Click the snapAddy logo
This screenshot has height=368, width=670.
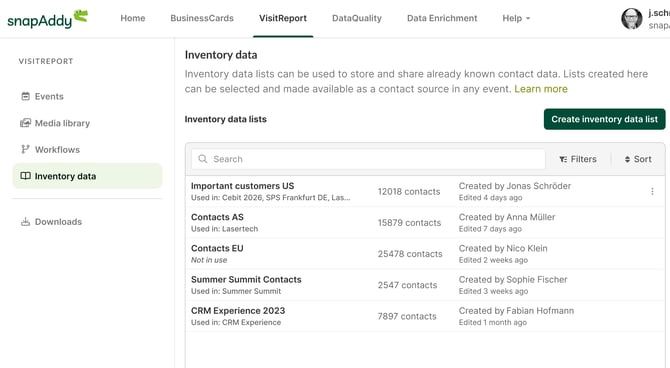click(x=47, y=18)
